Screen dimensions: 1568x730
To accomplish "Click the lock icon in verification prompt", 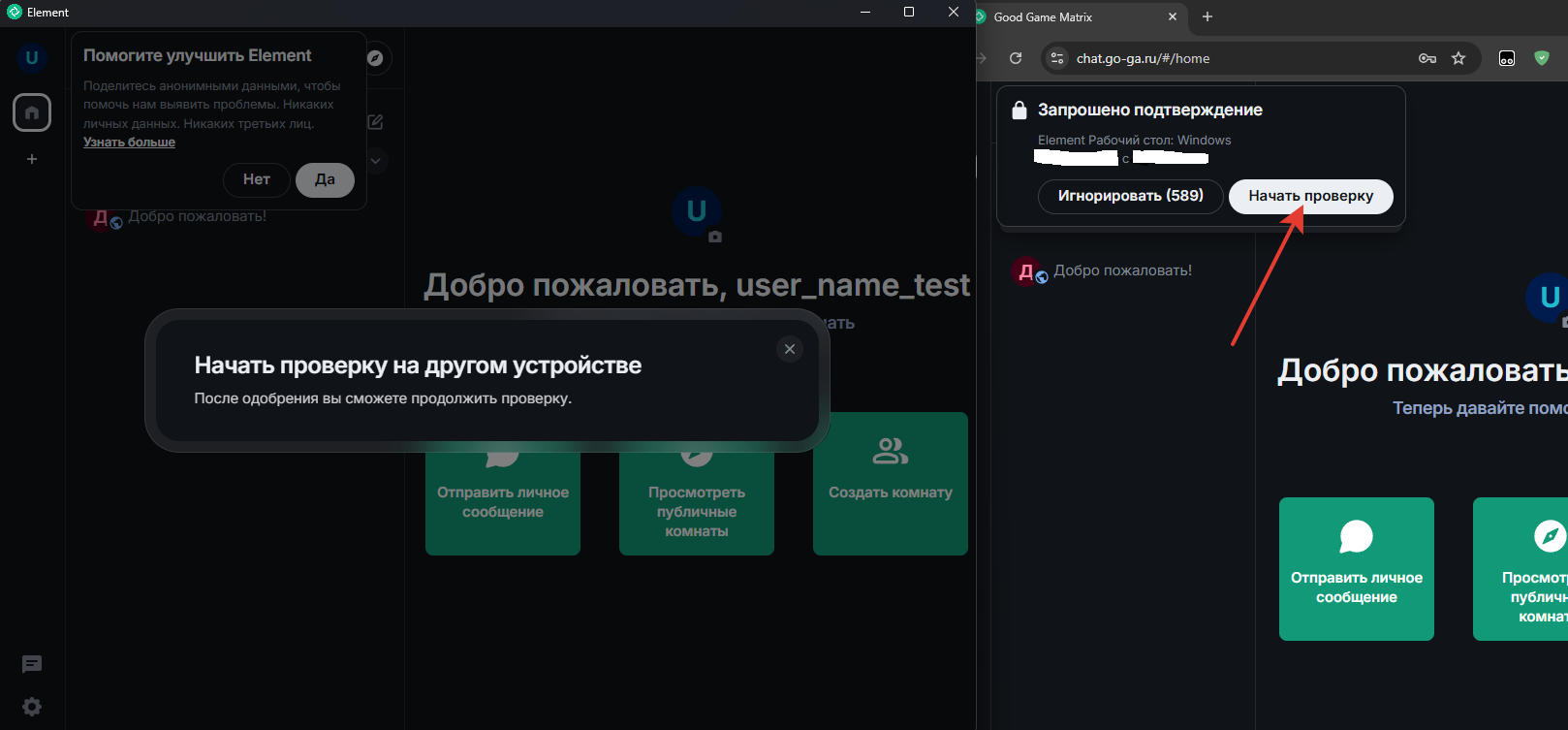I will coord(1019,111).
